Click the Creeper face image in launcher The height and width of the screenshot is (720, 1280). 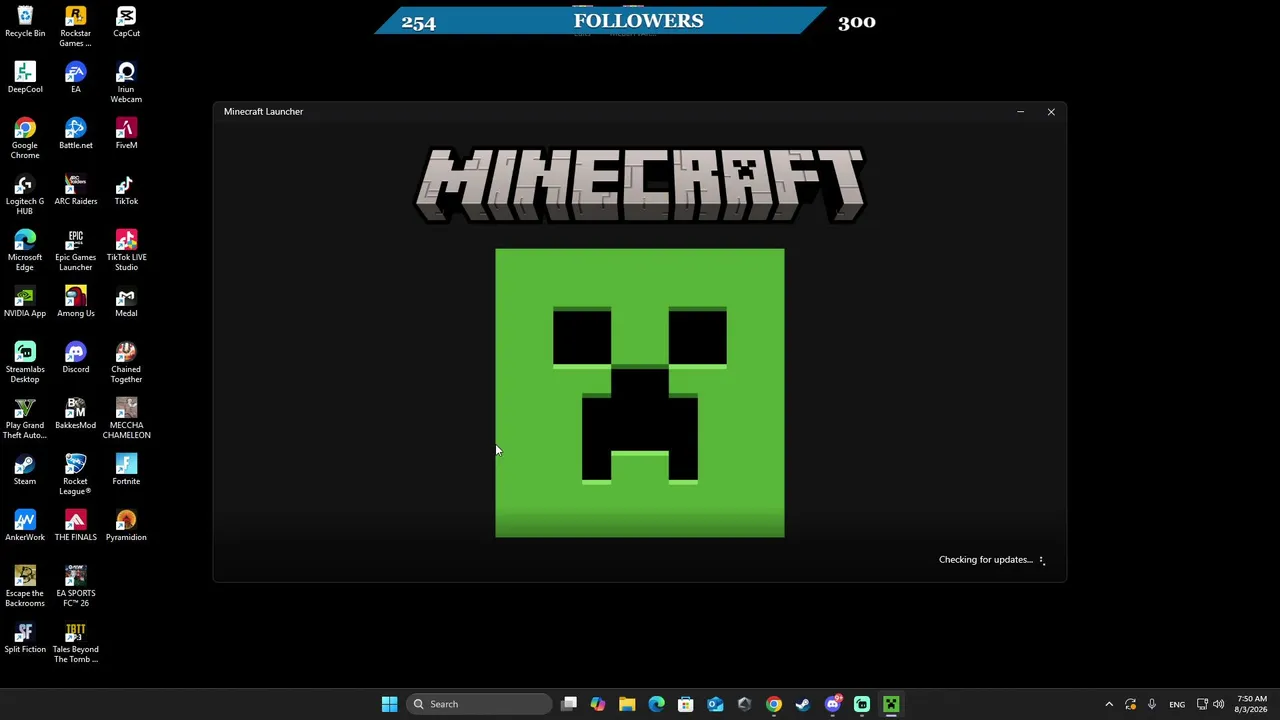click(x=640, y=393)
